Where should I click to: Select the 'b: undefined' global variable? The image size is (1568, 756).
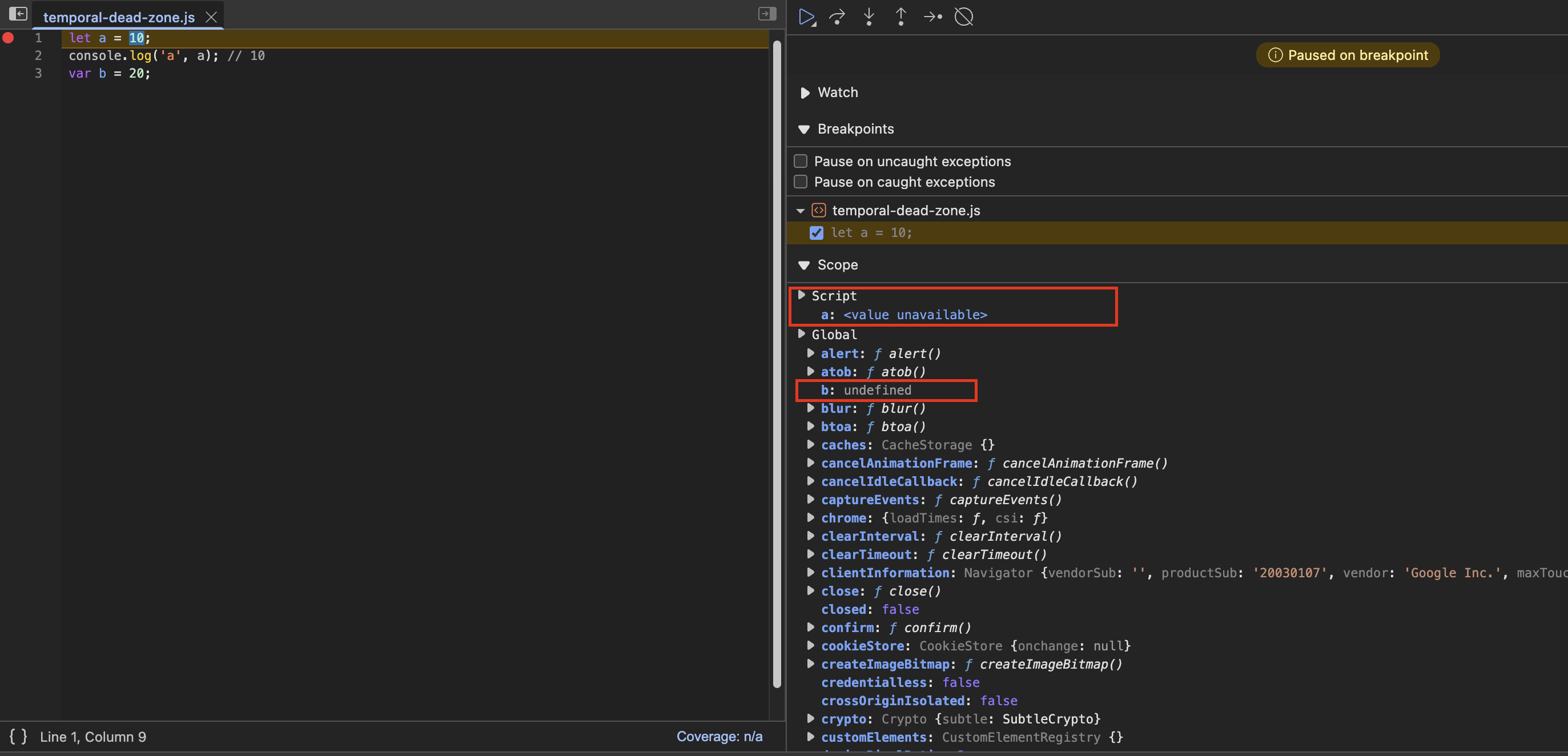pos(866,390)
